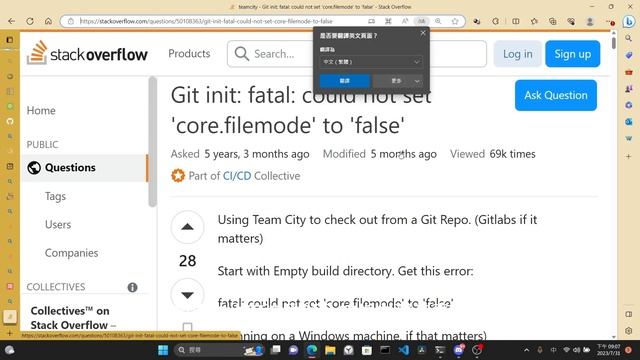Viewport: 640px width, 360px height.
Task: Open the Products menu
Action: (x=189, y=53)
